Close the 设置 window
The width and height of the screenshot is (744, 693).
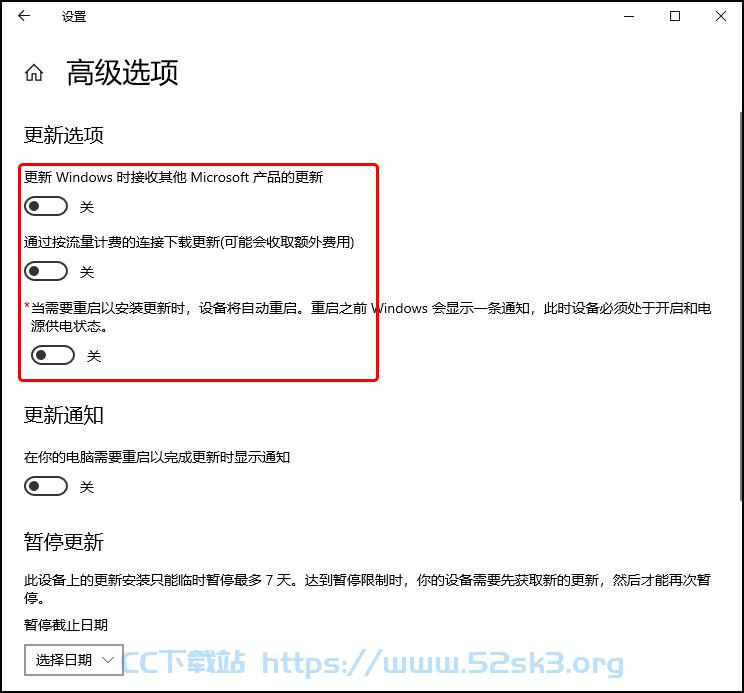point(721,17)
